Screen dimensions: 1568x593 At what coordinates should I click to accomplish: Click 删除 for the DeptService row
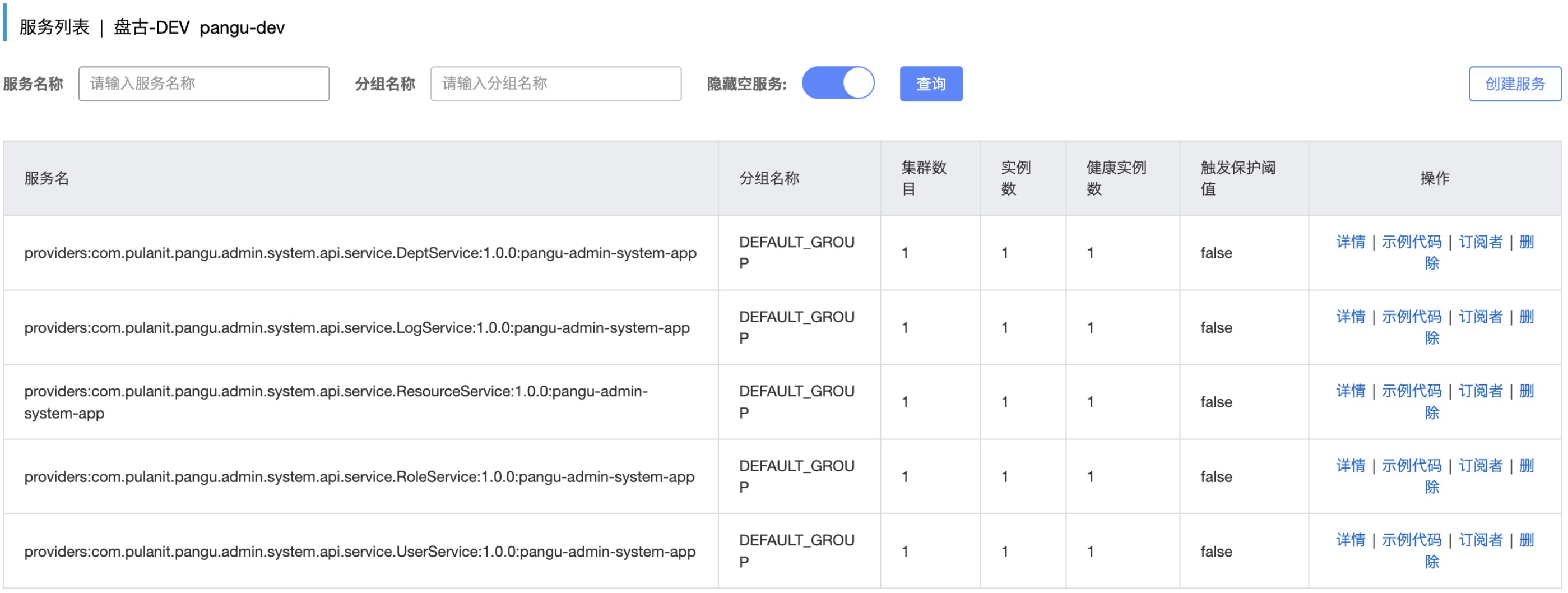coord(1526,242)
